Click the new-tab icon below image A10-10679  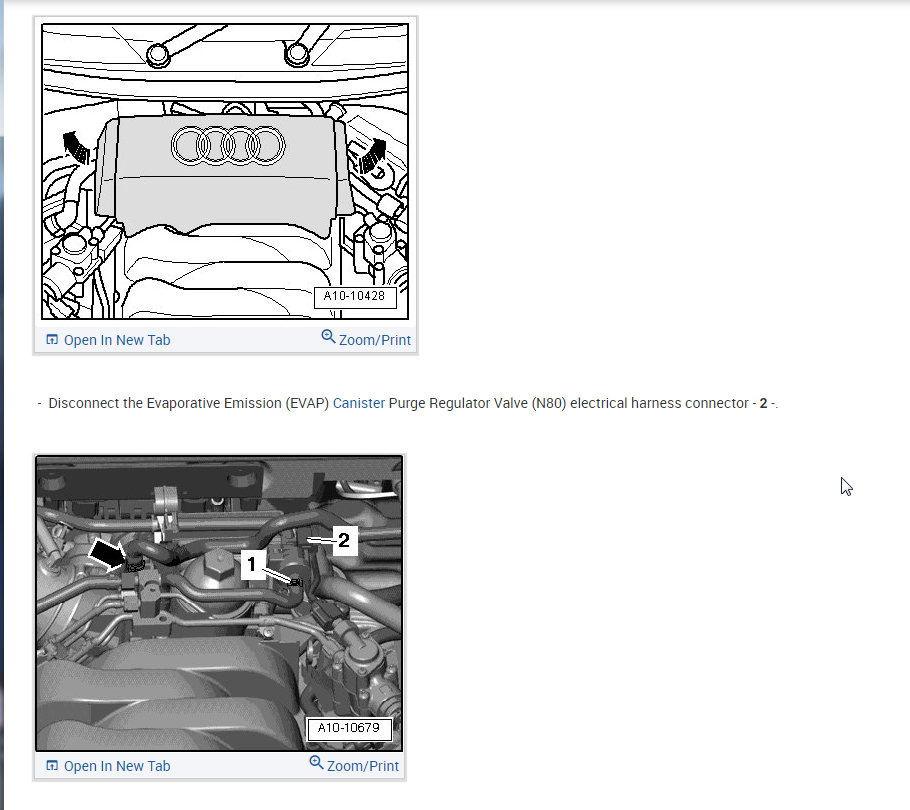point(52,765)
